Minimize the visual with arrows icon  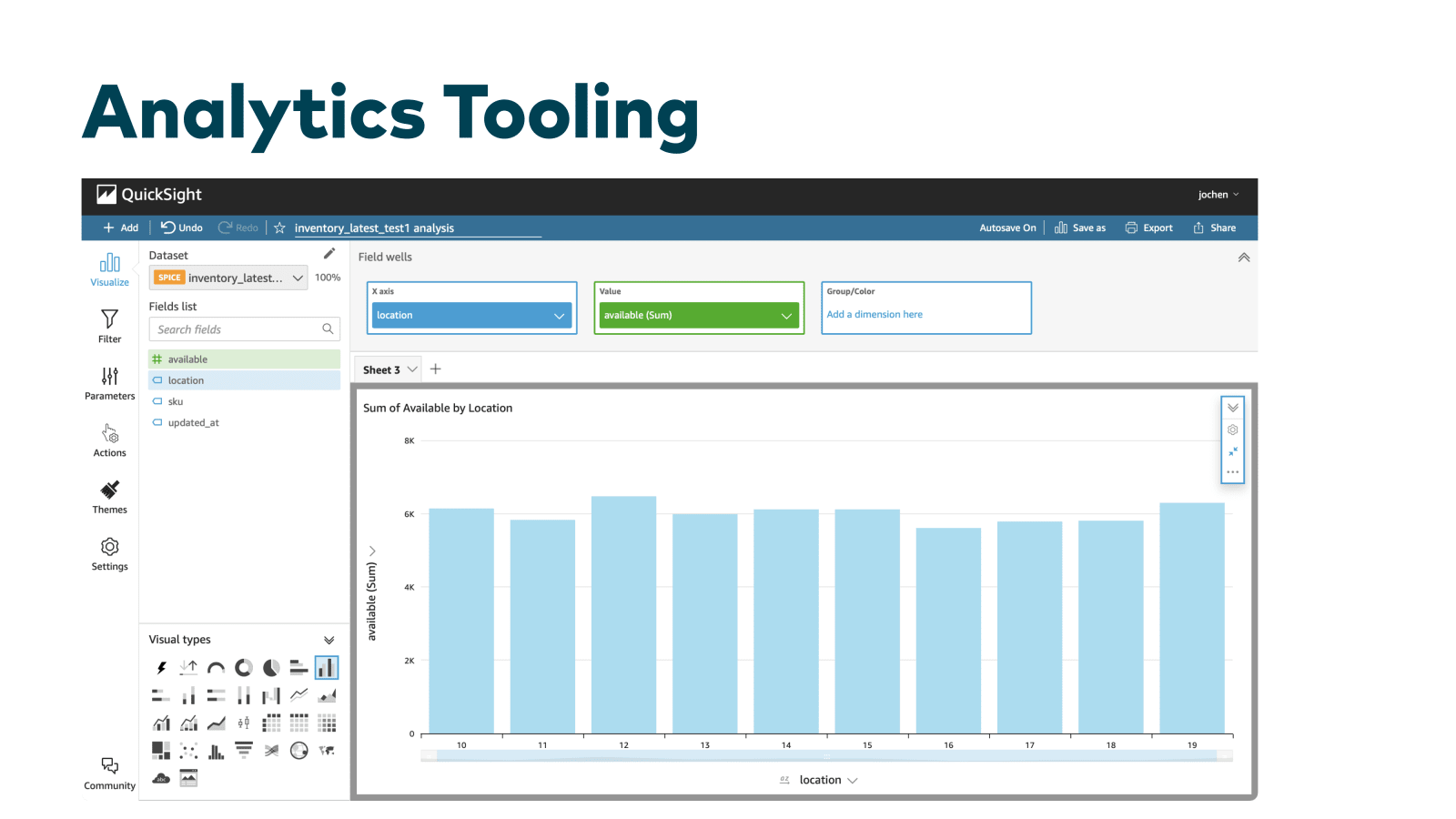click(1233, 451)
